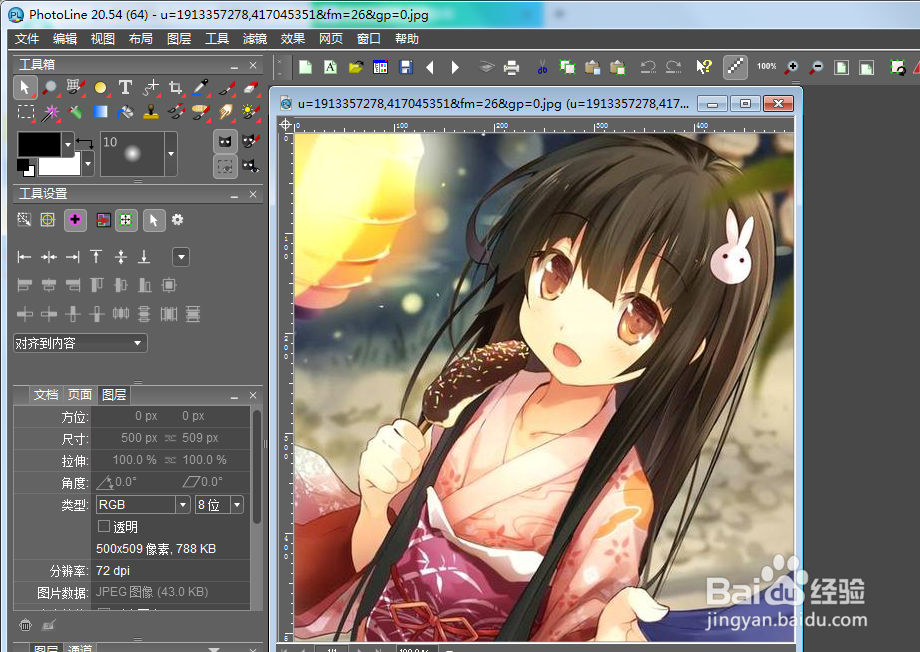Select the Crop tool in toolbox

point(175,87)
